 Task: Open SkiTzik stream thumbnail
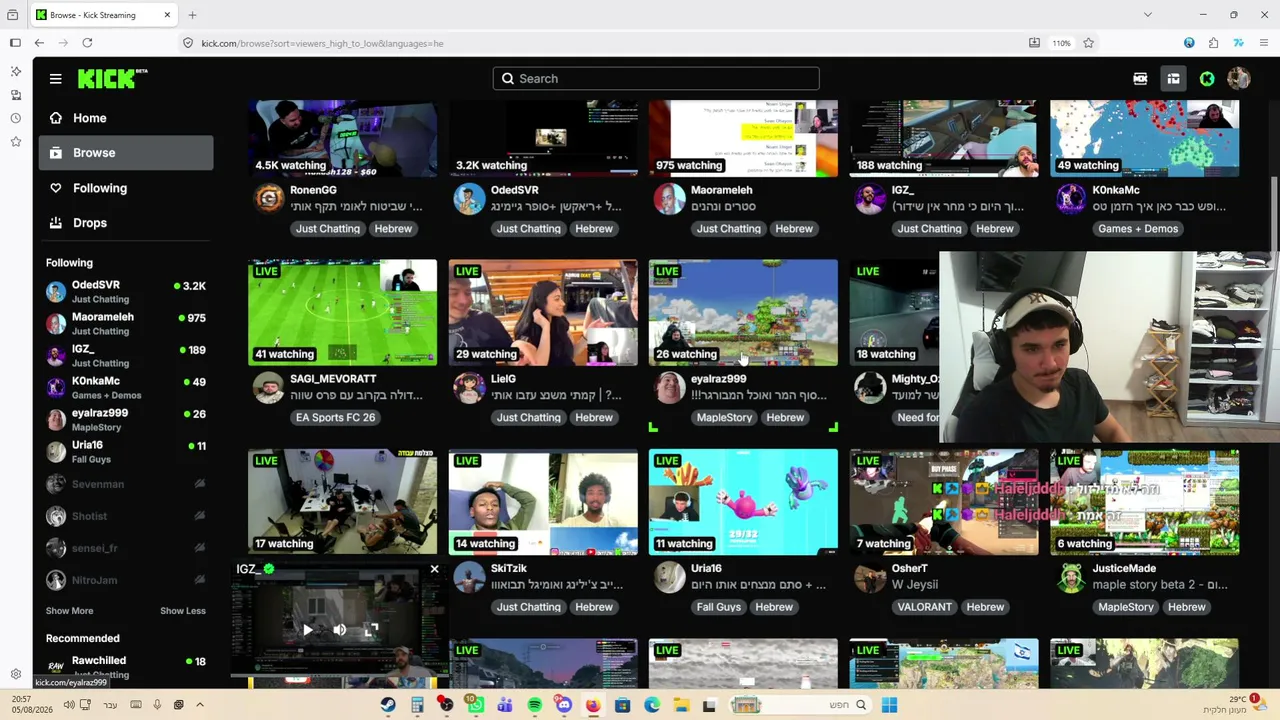[543, 502]
